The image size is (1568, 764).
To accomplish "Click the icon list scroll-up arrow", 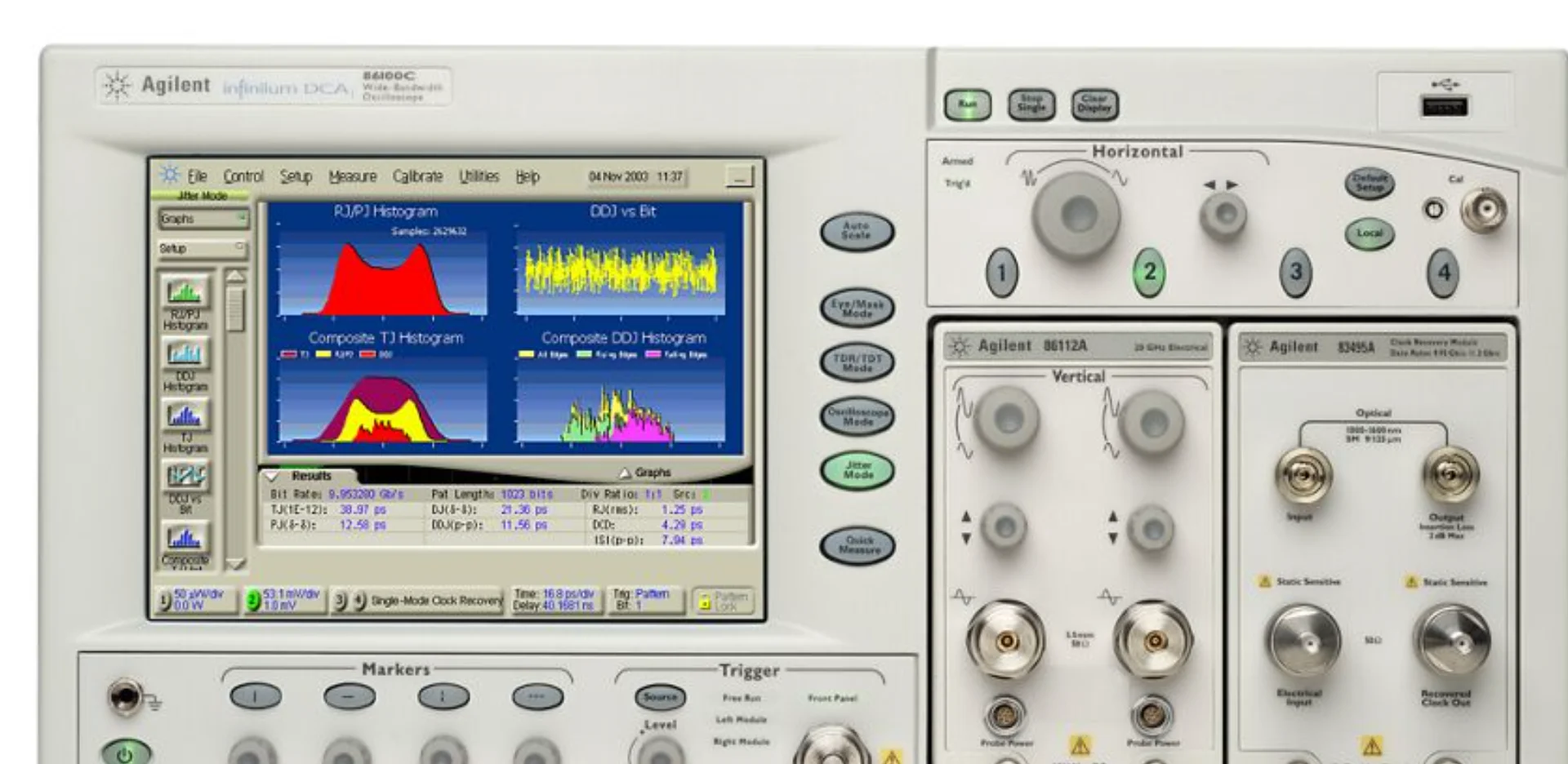I will click(235, 276).
